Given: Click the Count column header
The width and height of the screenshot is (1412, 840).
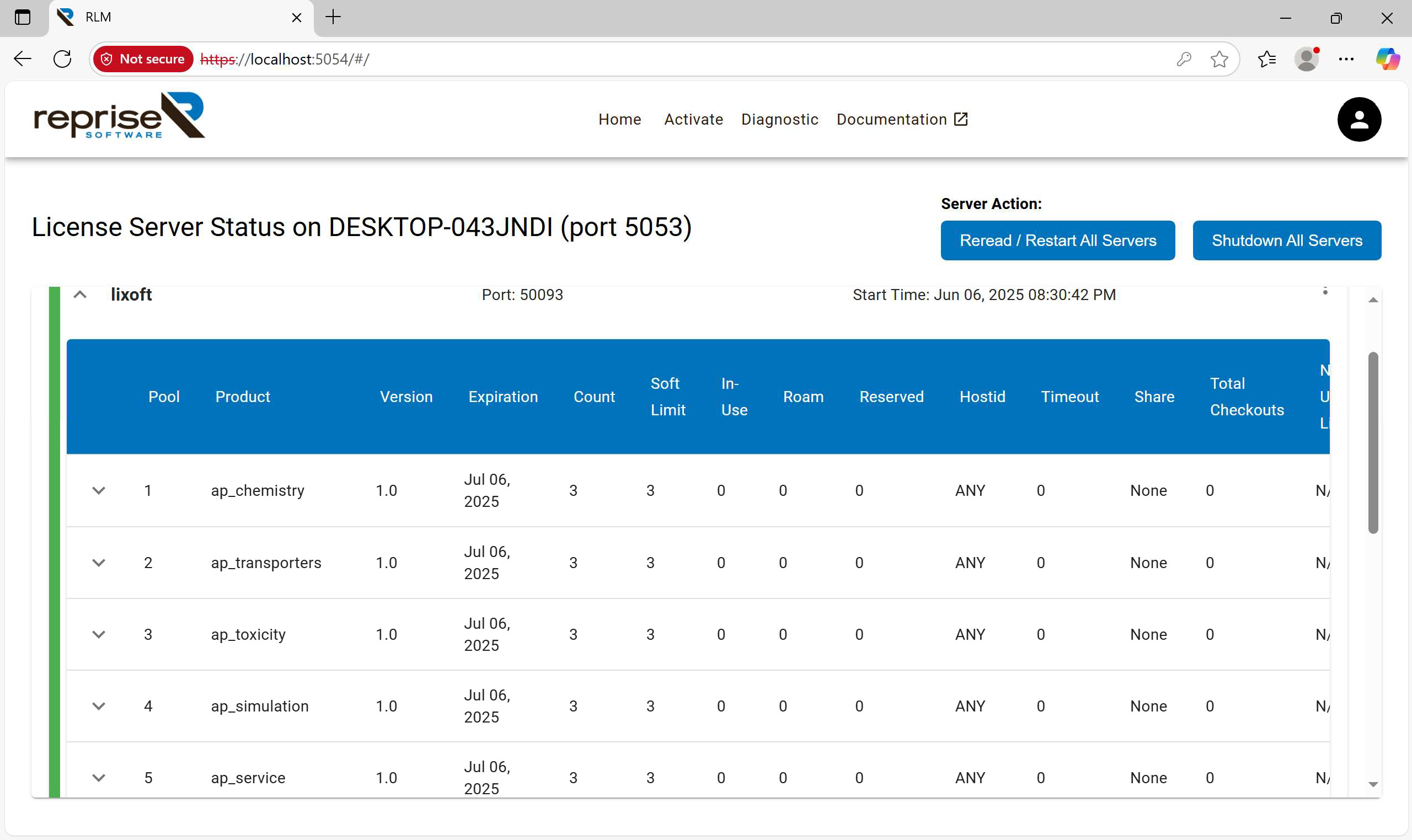Looking at the screenshot, I should pyautogui.click(x=593, y=397).
